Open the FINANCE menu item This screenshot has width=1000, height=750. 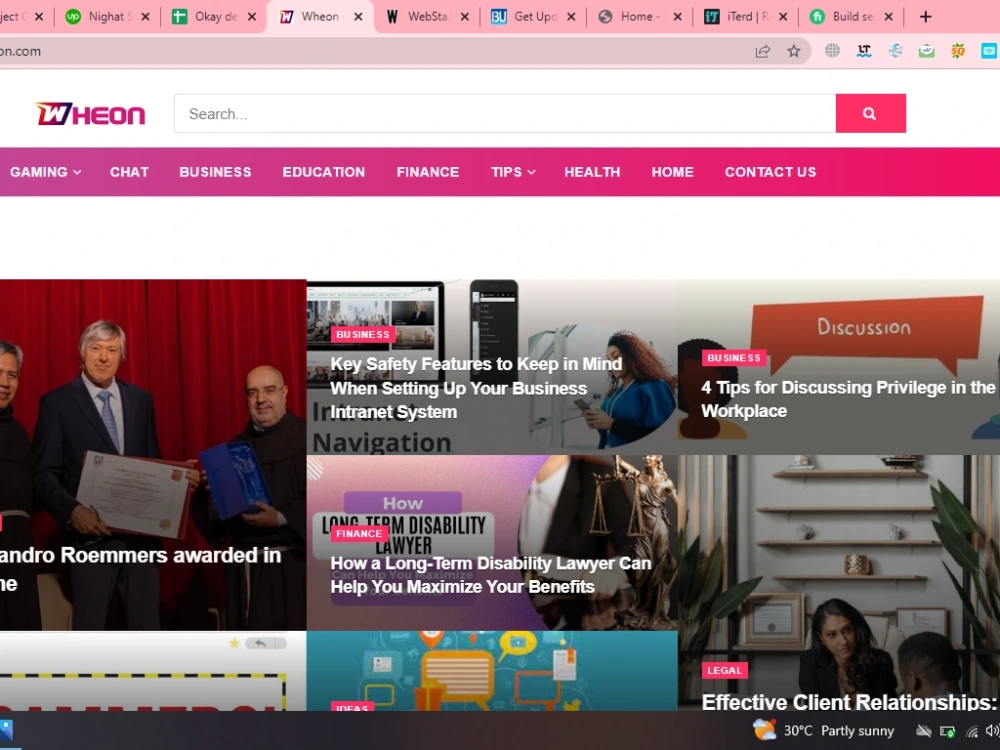click(x=427, y=172)
